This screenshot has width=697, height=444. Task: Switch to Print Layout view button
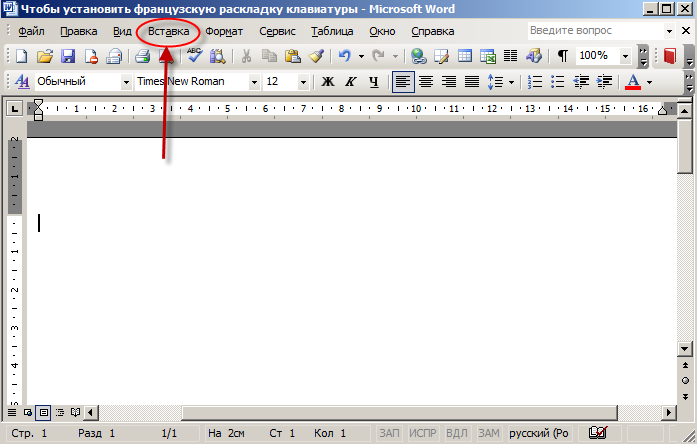44,412
